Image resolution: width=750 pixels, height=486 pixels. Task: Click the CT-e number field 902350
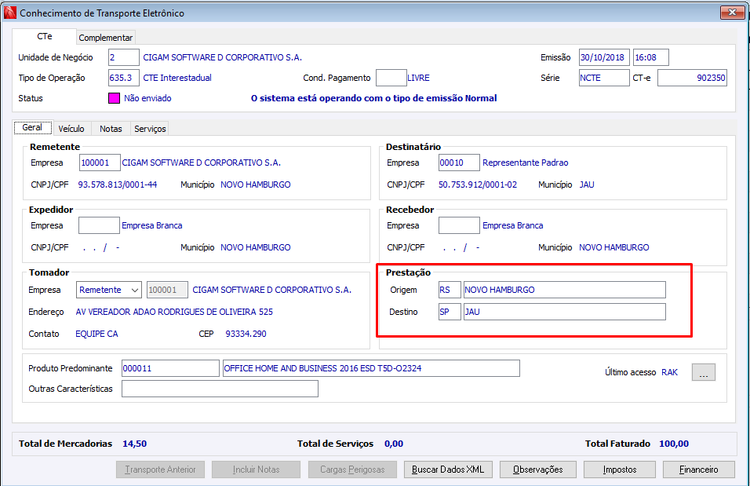pos(692,77)
